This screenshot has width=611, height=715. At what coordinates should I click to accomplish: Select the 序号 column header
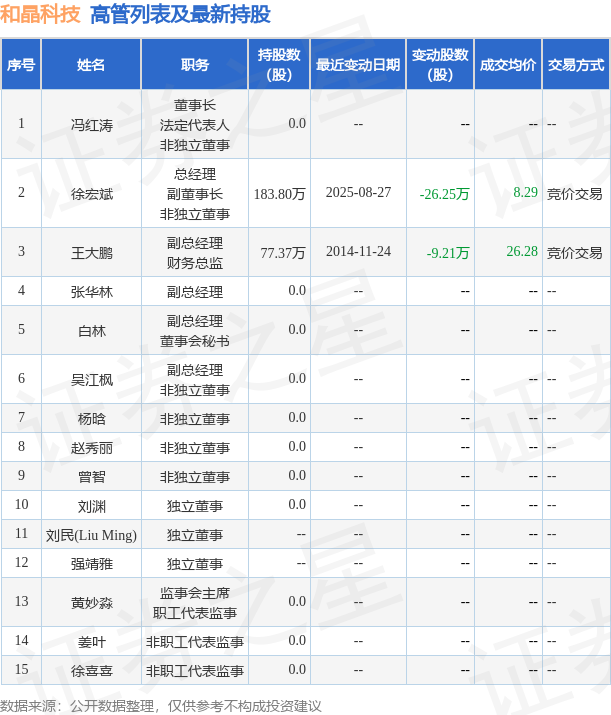[21, 65]
